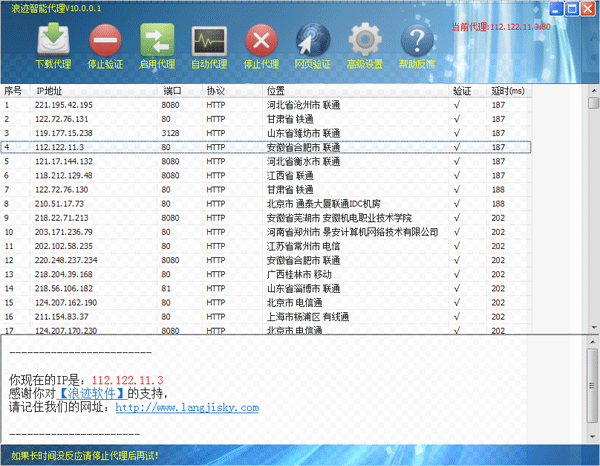Select proxy row with IP 210.51.17.73
Viewport: 600px width, 466px height.
pyautogui.click(x=62, y=203)
